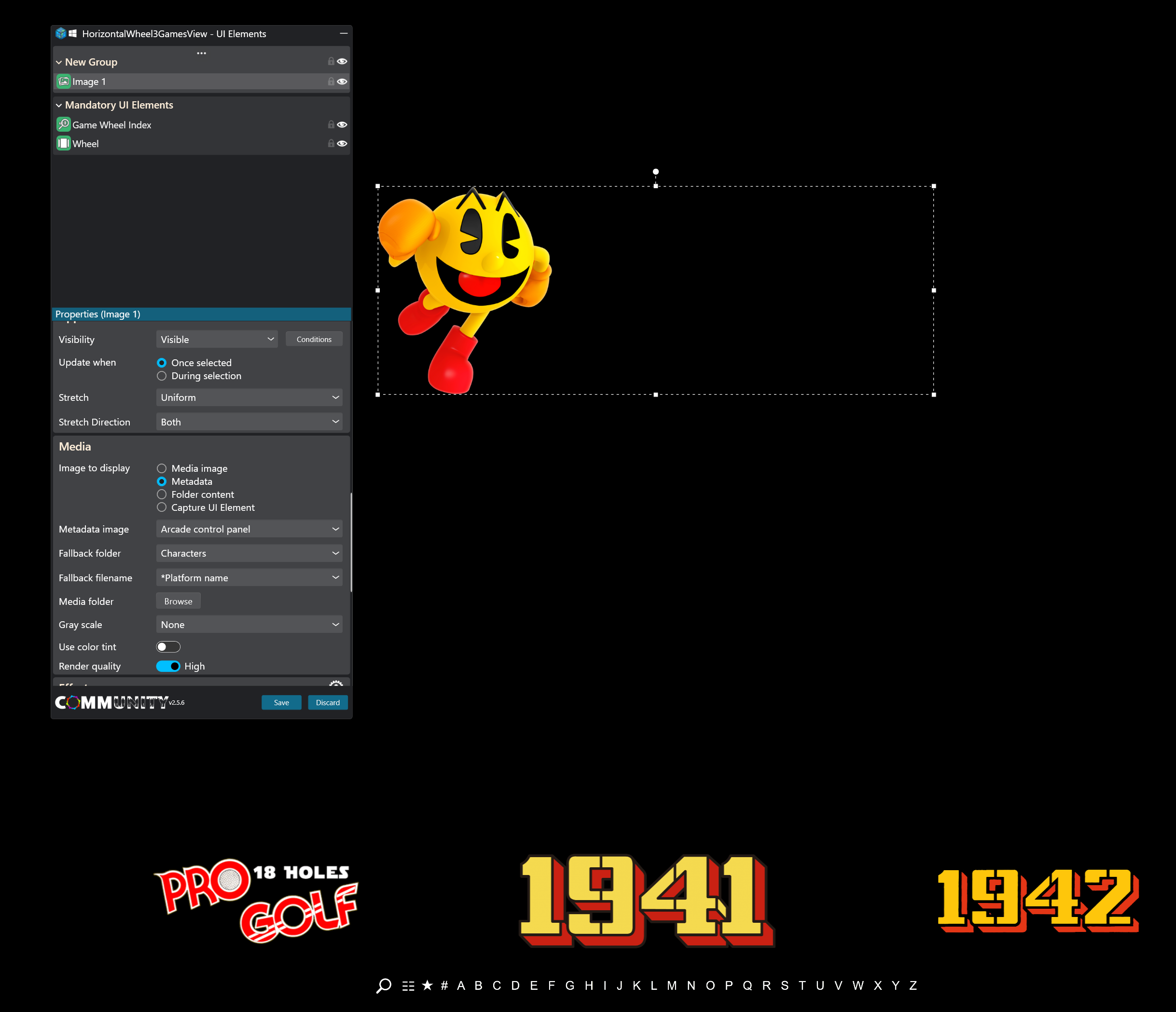
Task: Open the Fallback filename dropdown
Action: click(x=249, y=578)
